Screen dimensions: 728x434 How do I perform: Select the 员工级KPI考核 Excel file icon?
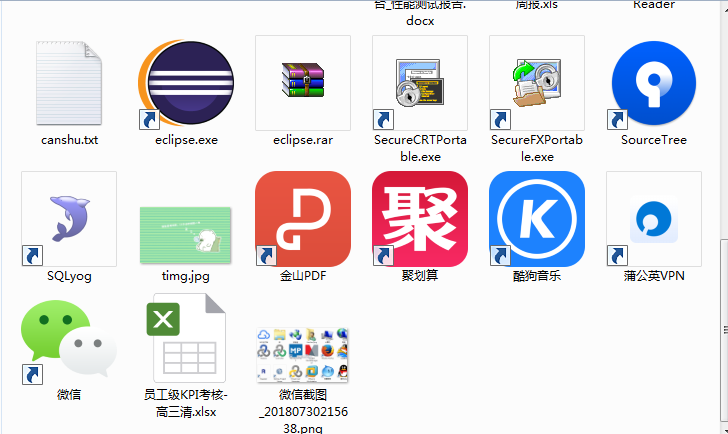click(x=186, y=338)
